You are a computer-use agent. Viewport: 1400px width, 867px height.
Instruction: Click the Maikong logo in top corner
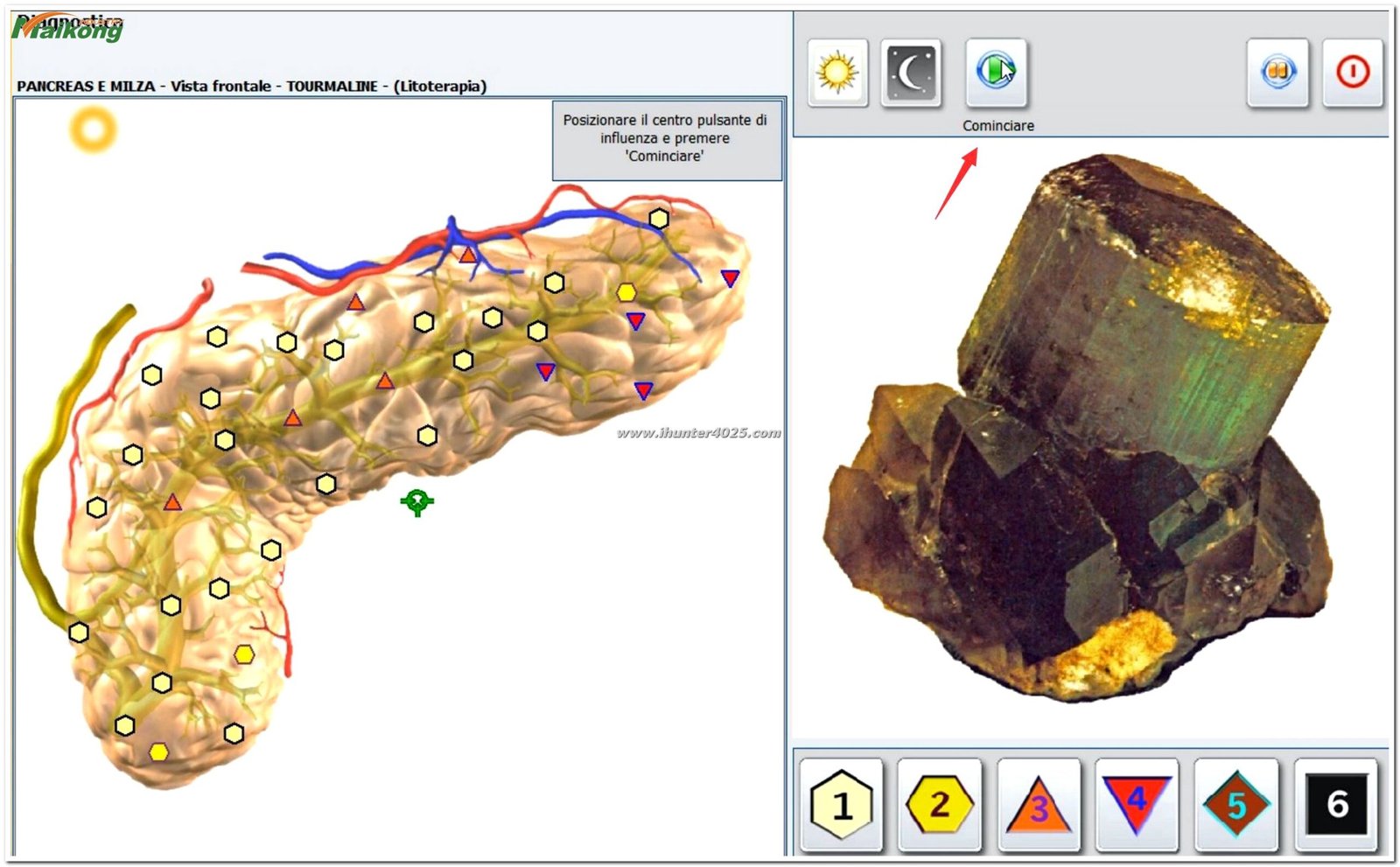[70, 28]
